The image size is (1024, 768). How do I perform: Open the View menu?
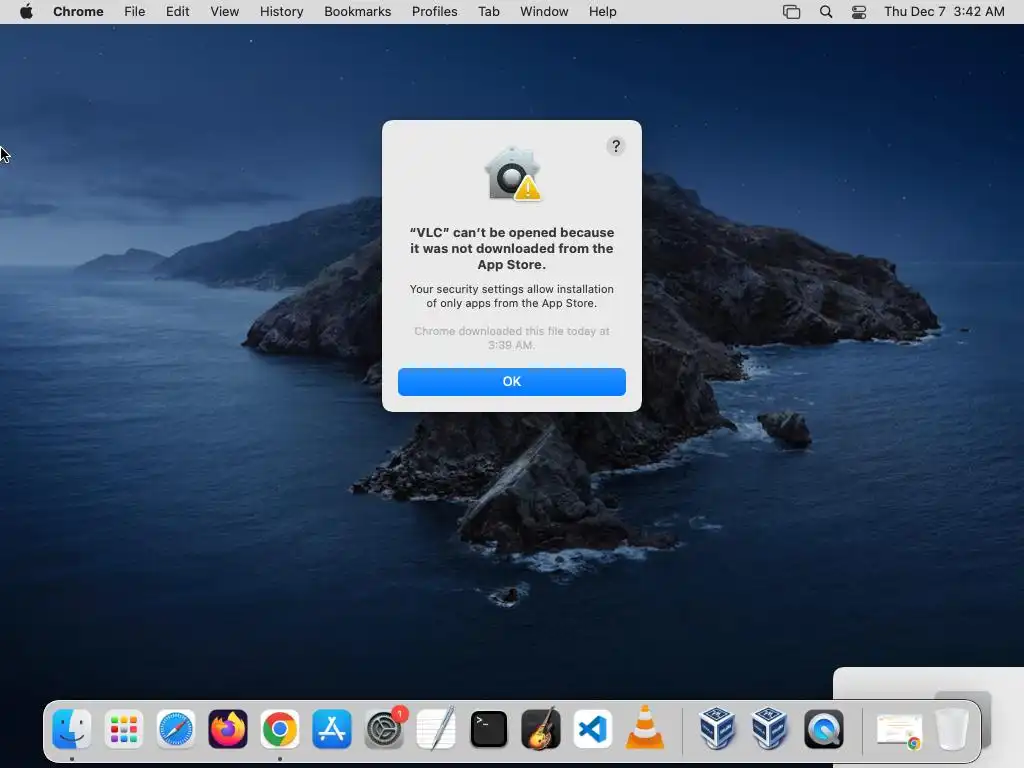224,12
